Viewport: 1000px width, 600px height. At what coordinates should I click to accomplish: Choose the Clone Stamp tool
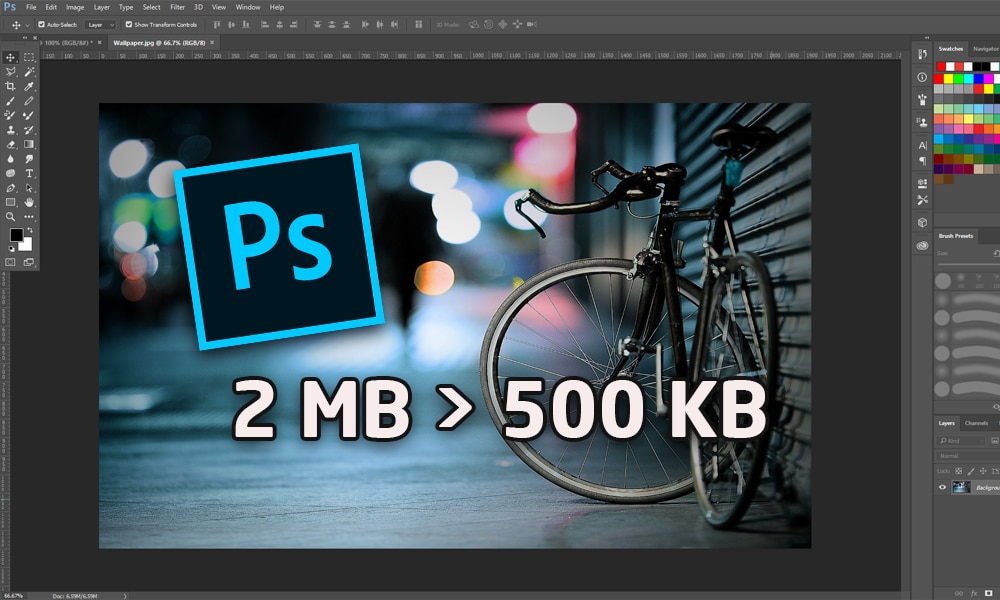(x=10, y=129)
